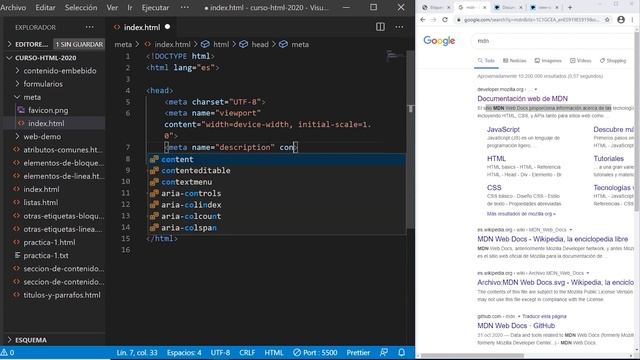This screenshot has width=640, height=360.
Task: Select index.html inside meta folder
Action: [x=46, y=123]
